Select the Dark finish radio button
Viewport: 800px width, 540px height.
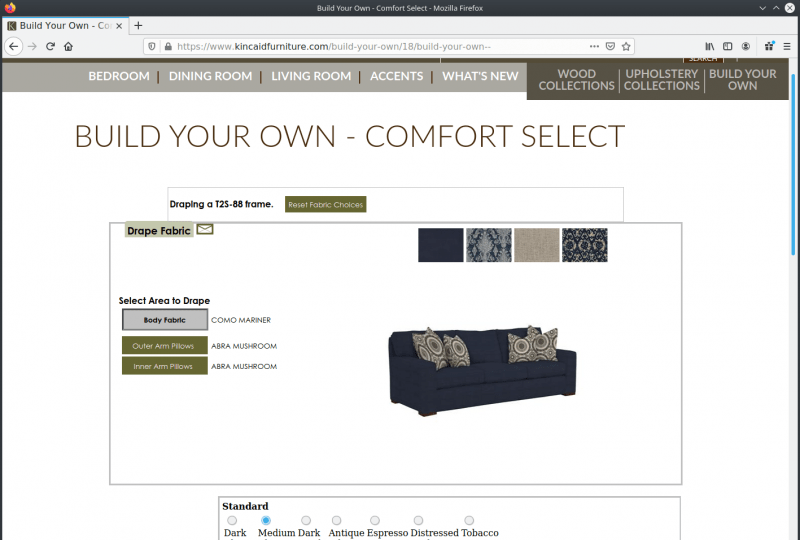click(232, 520)
